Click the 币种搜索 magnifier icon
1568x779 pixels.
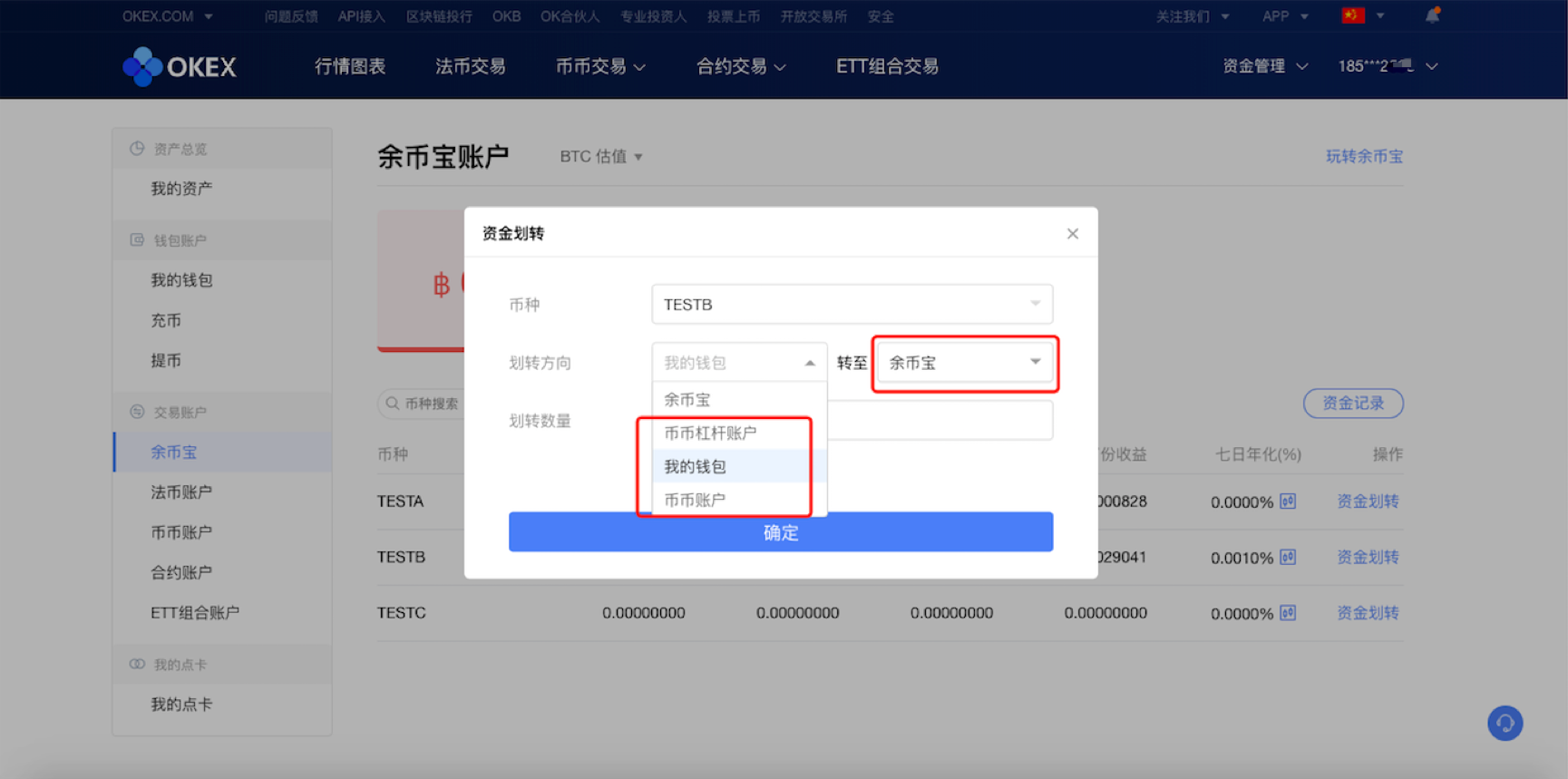click(393, 404)
